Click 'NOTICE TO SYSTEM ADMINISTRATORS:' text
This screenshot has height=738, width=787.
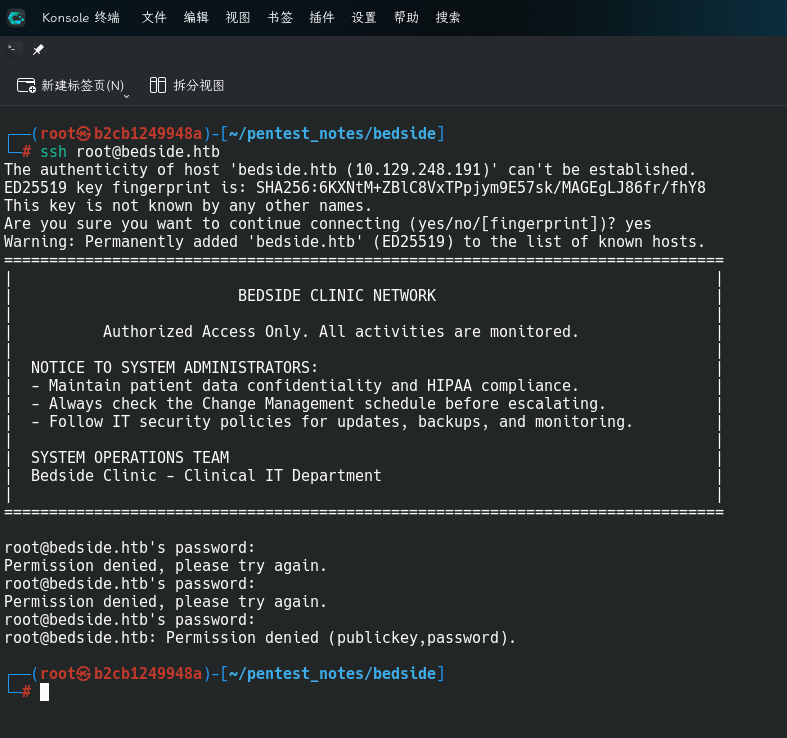coord(175,368)
